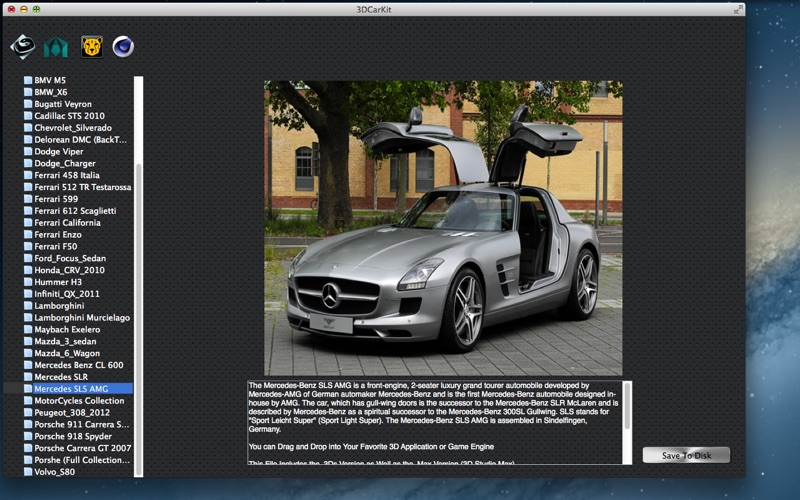Select Lamborghini Murcielago
The image size is (800, 500).
coord(82,317)
